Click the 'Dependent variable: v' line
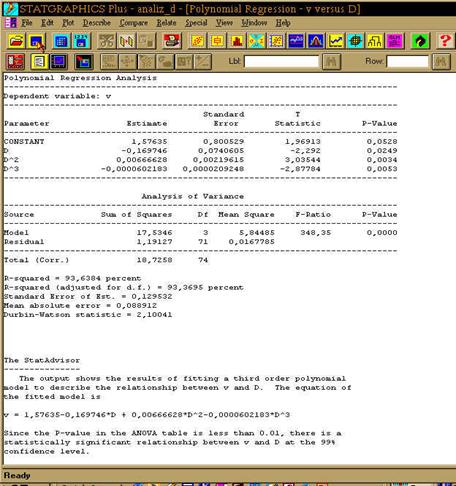Viewport: 456px width, 486px height. tap(57, 96)
